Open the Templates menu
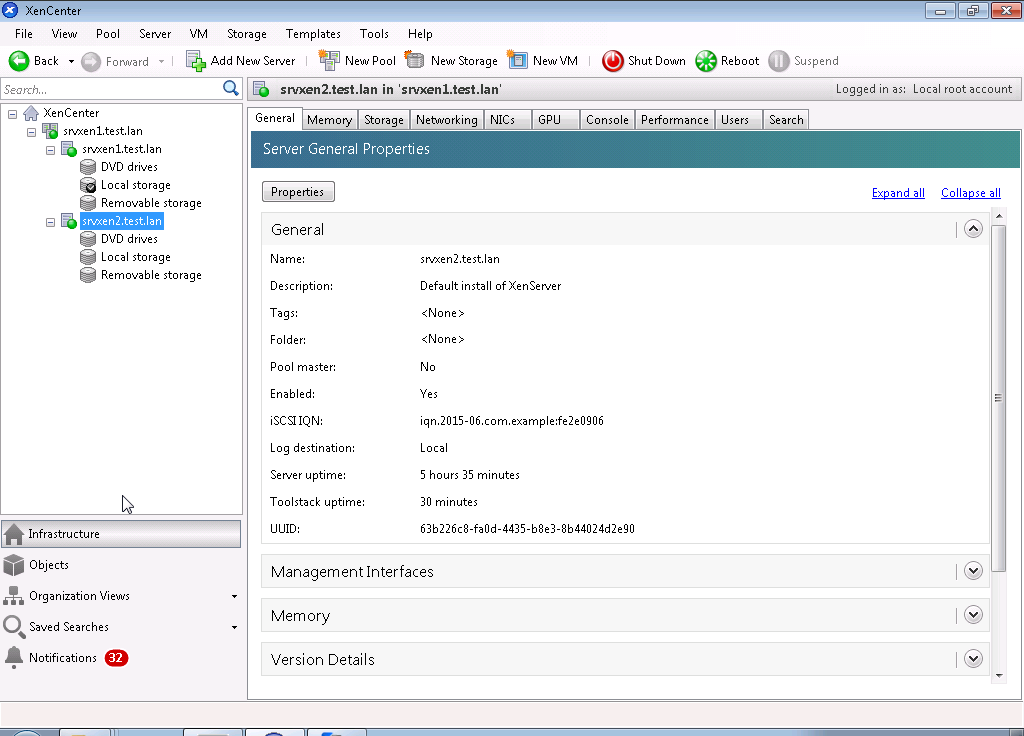The image size is (1024, 736). [x=313, y=34]
